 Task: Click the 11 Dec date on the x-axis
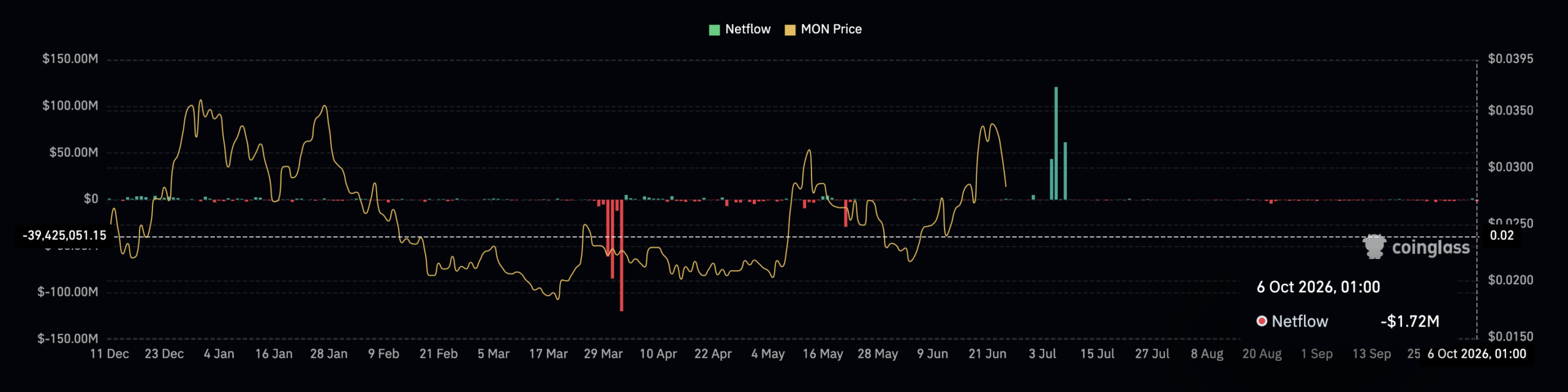pos(110,354)
